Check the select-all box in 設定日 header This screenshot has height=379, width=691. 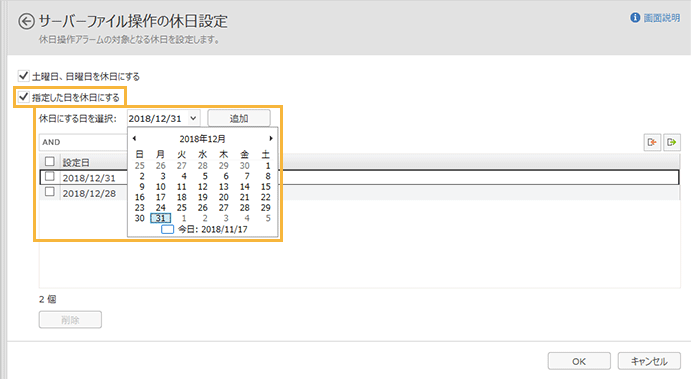point(50,161)
